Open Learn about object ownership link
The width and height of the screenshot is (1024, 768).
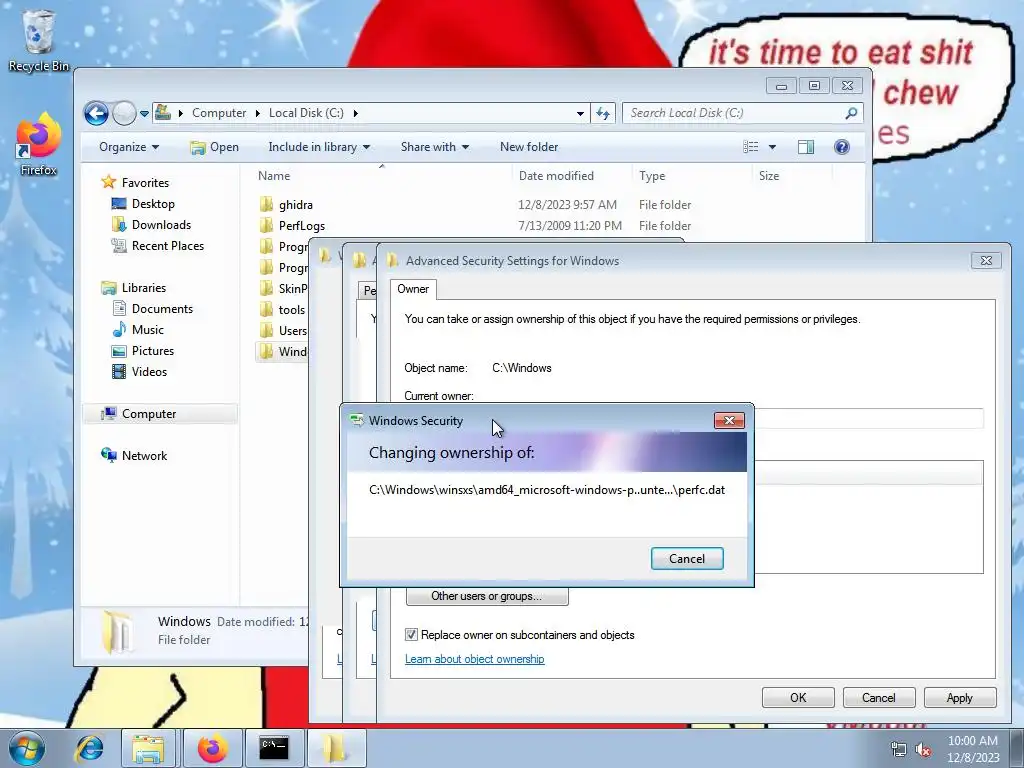474,659
